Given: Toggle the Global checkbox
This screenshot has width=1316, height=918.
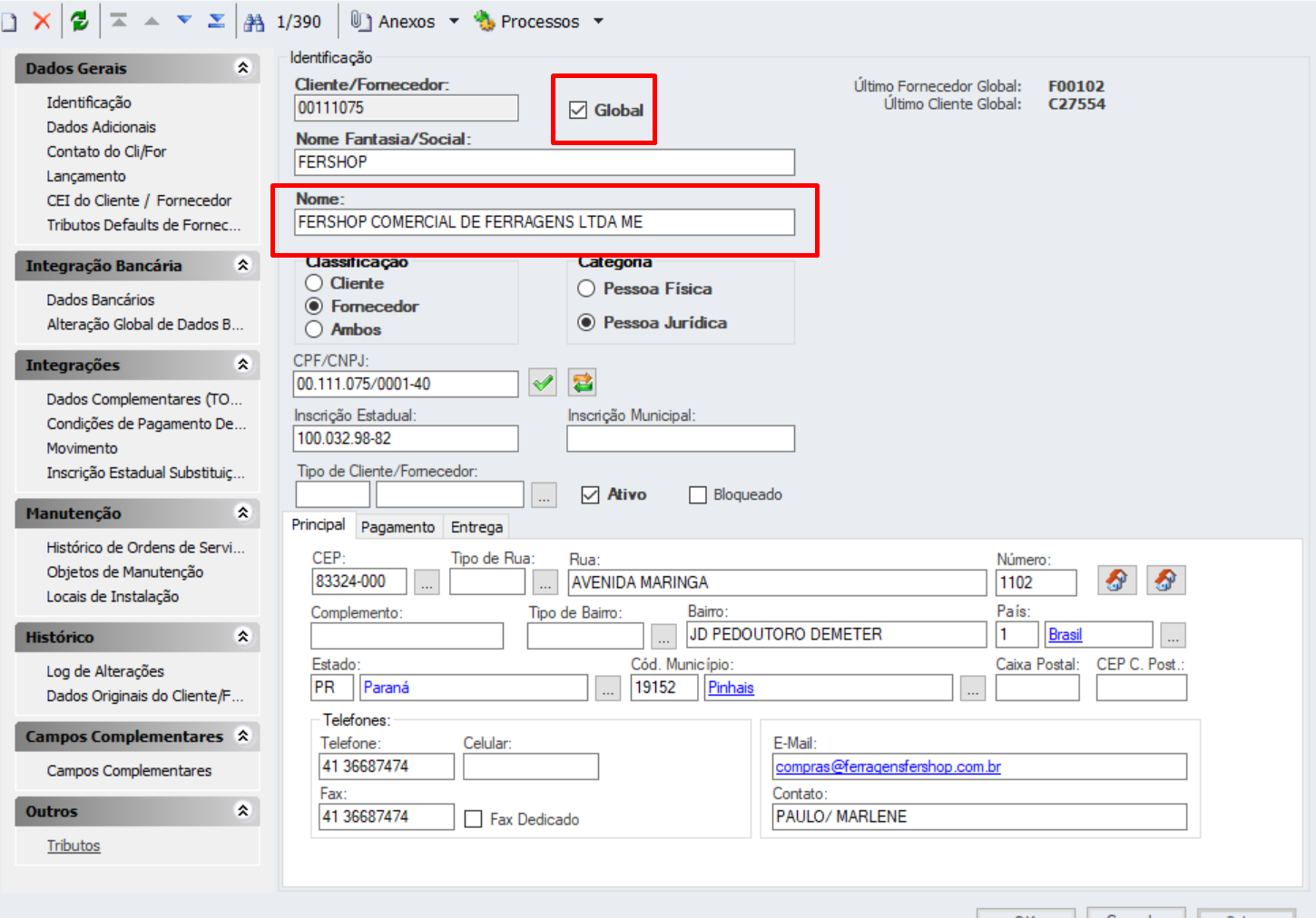Looking at the screenshot, I should coord(578,111).
